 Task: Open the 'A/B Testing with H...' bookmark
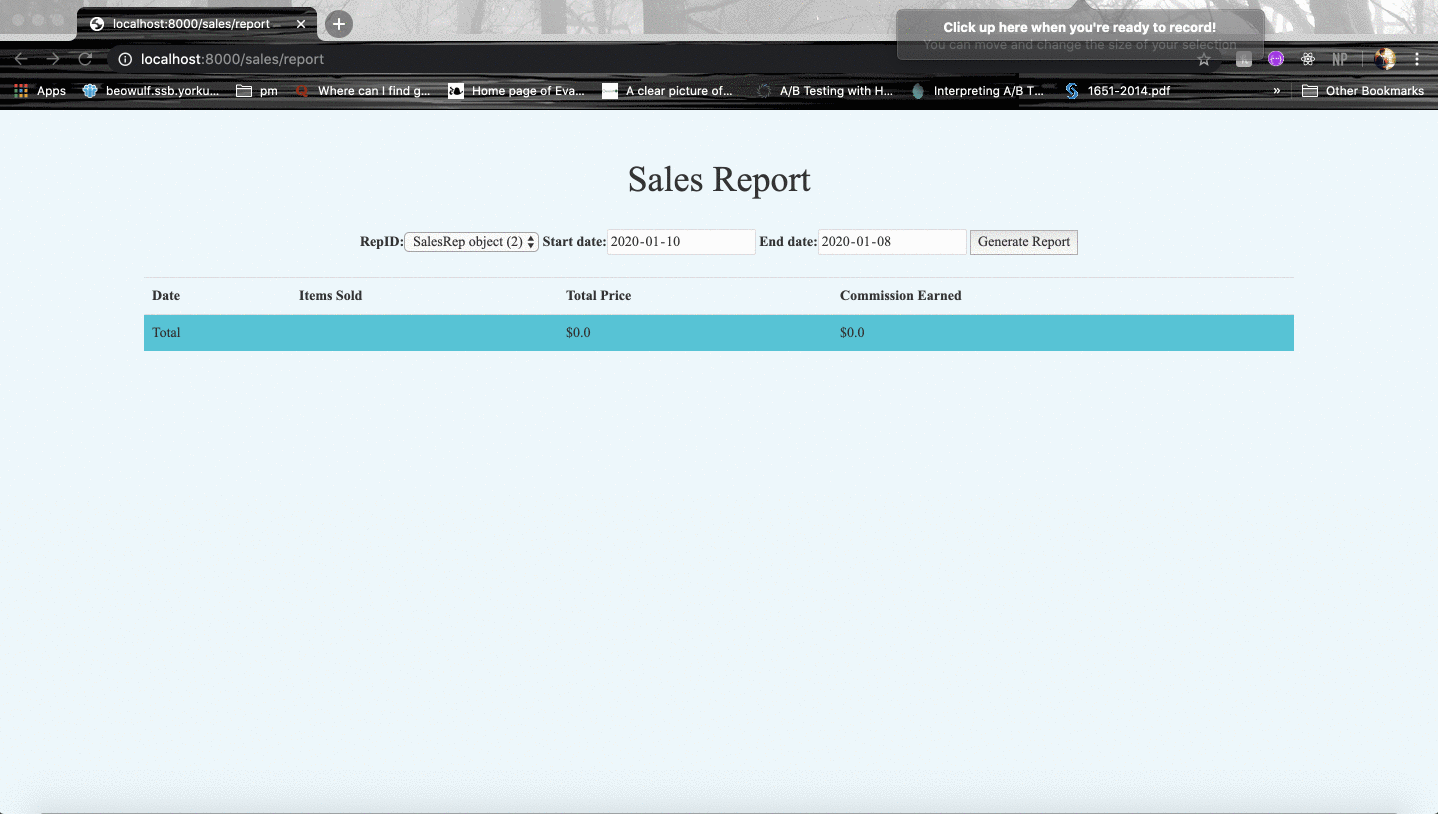(825, 91)
